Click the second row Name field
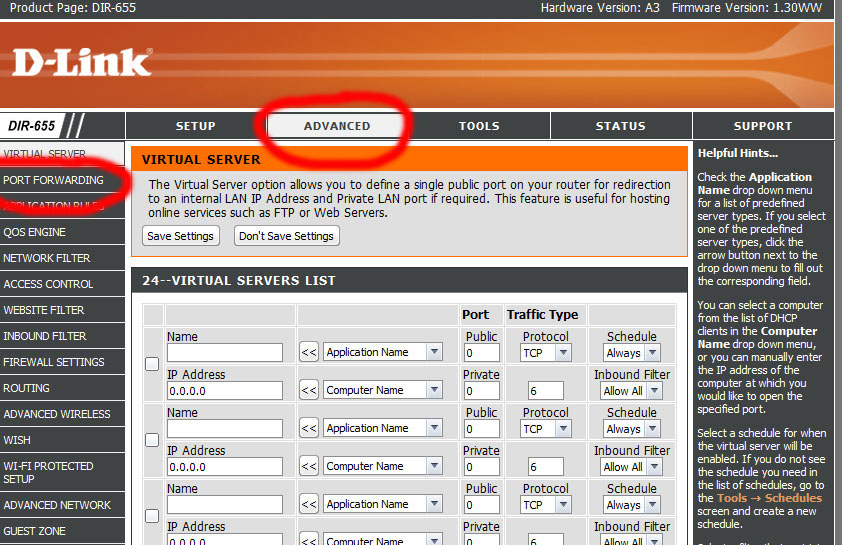Image resolution: width=842 pixels, height=545 pixels. pos(225,429)
